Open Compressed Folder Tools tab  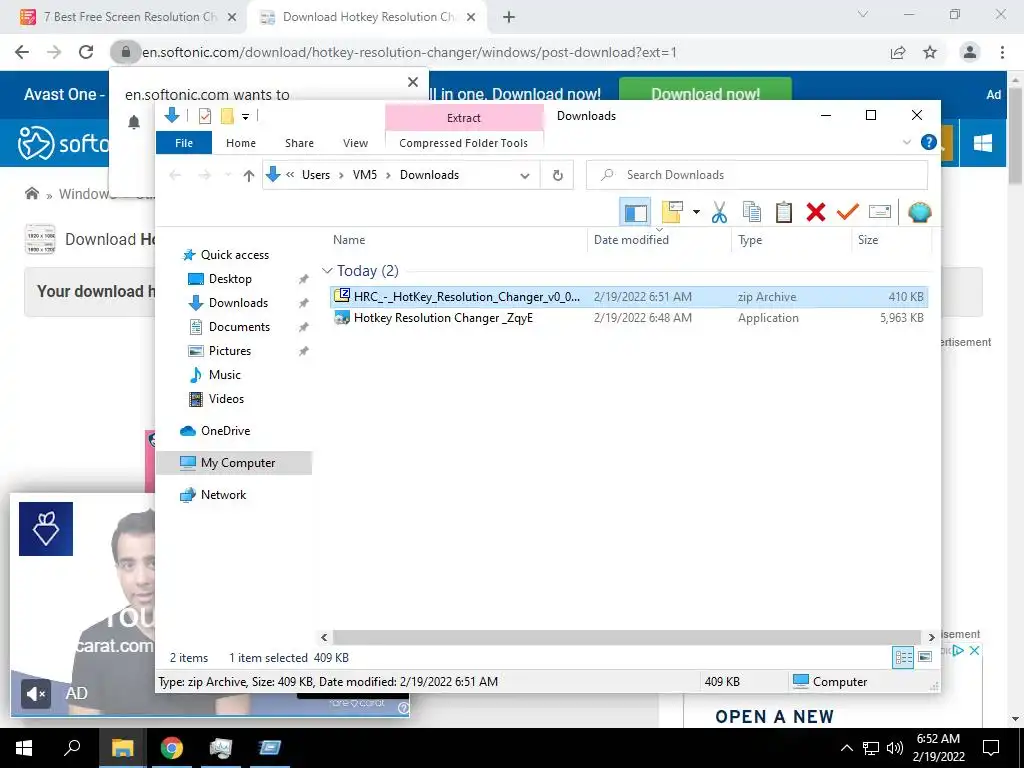pyautogui.click(x=464, y=143)
